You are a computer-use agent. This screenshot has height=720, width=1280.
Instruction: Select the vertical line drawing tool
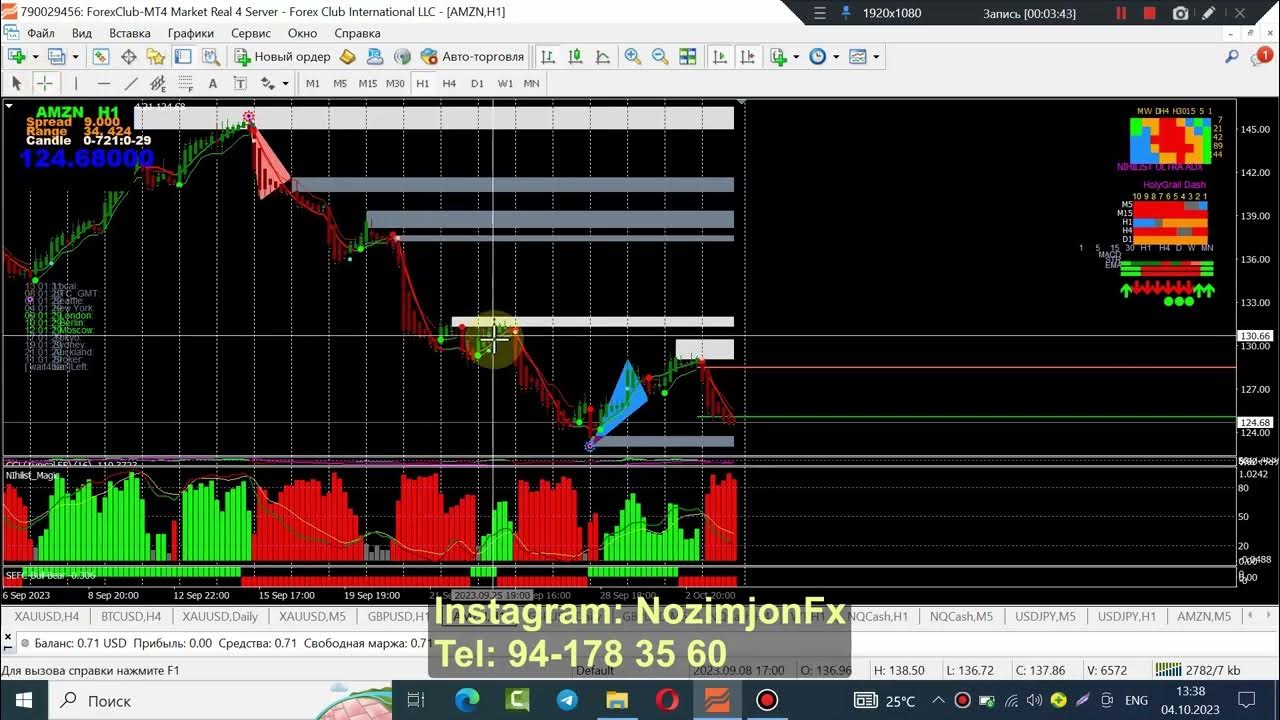click(x=76, y=83)
